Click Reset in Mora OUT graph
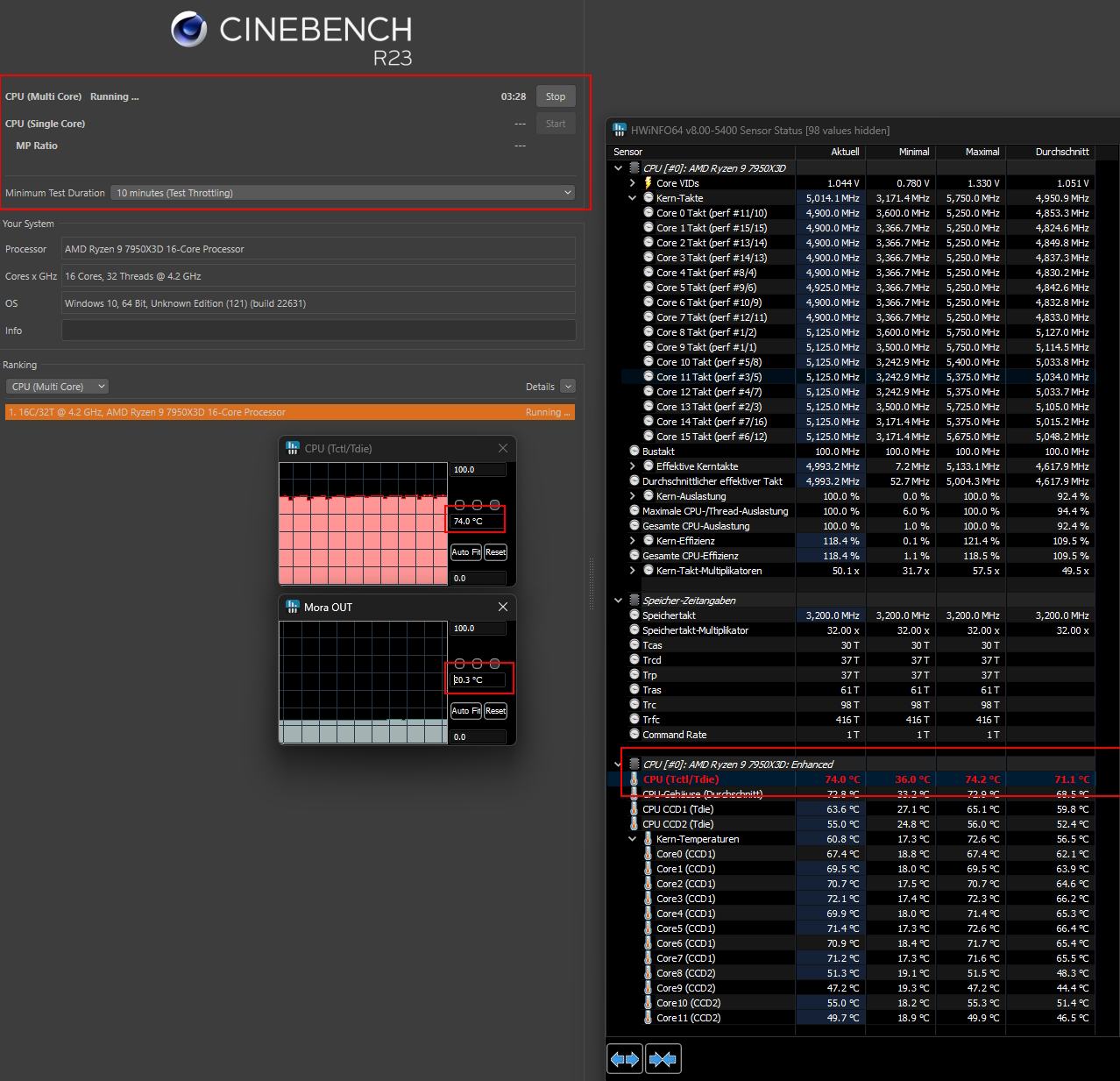1120x1081 pixels. pos(496,711)
